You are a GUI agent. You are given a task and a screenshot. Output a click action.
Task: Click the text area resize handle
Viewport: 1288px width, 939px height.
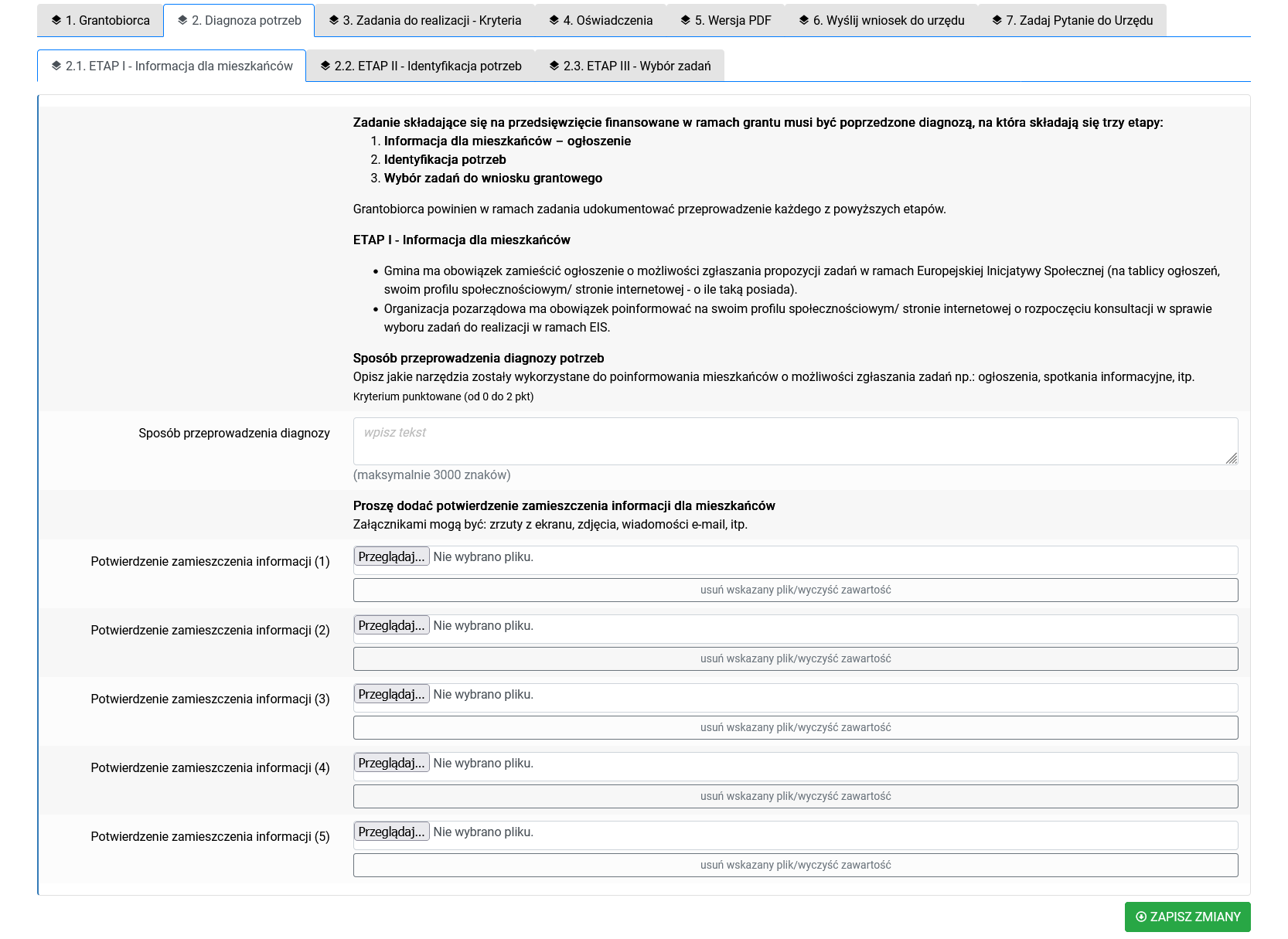[x=1231, y=458]
